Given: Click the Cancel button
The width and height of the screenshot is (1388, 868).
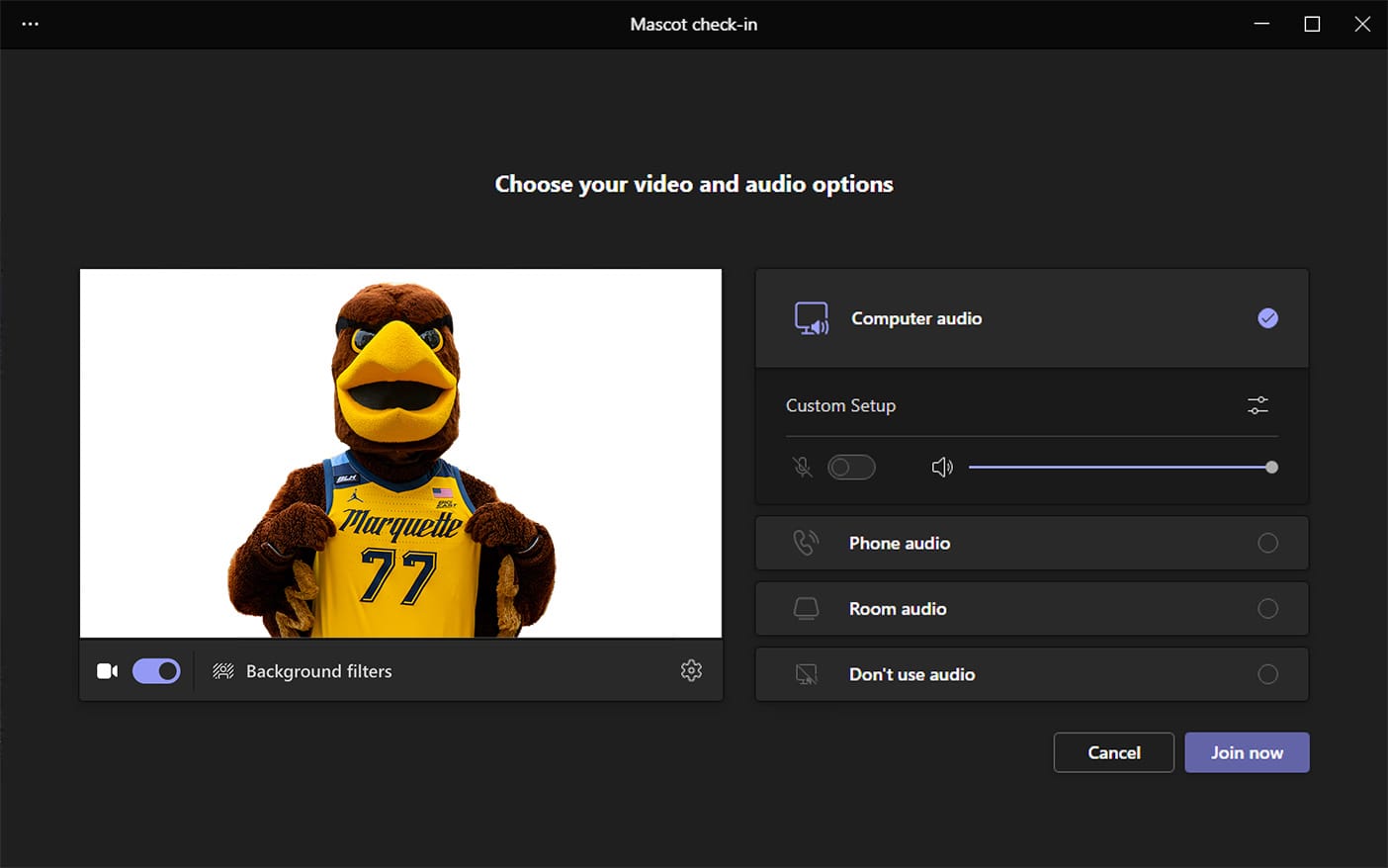Looking at the screenshot, I should pyautogui.click(x=1113, y=752).
